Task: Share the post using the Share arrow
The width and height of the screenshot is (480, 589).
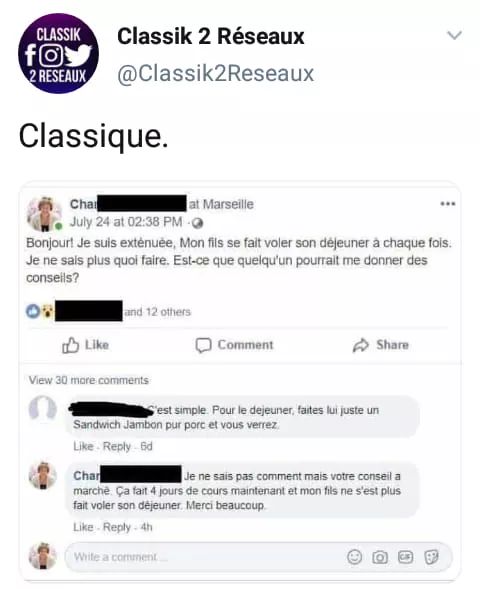Action: [380, 345]
